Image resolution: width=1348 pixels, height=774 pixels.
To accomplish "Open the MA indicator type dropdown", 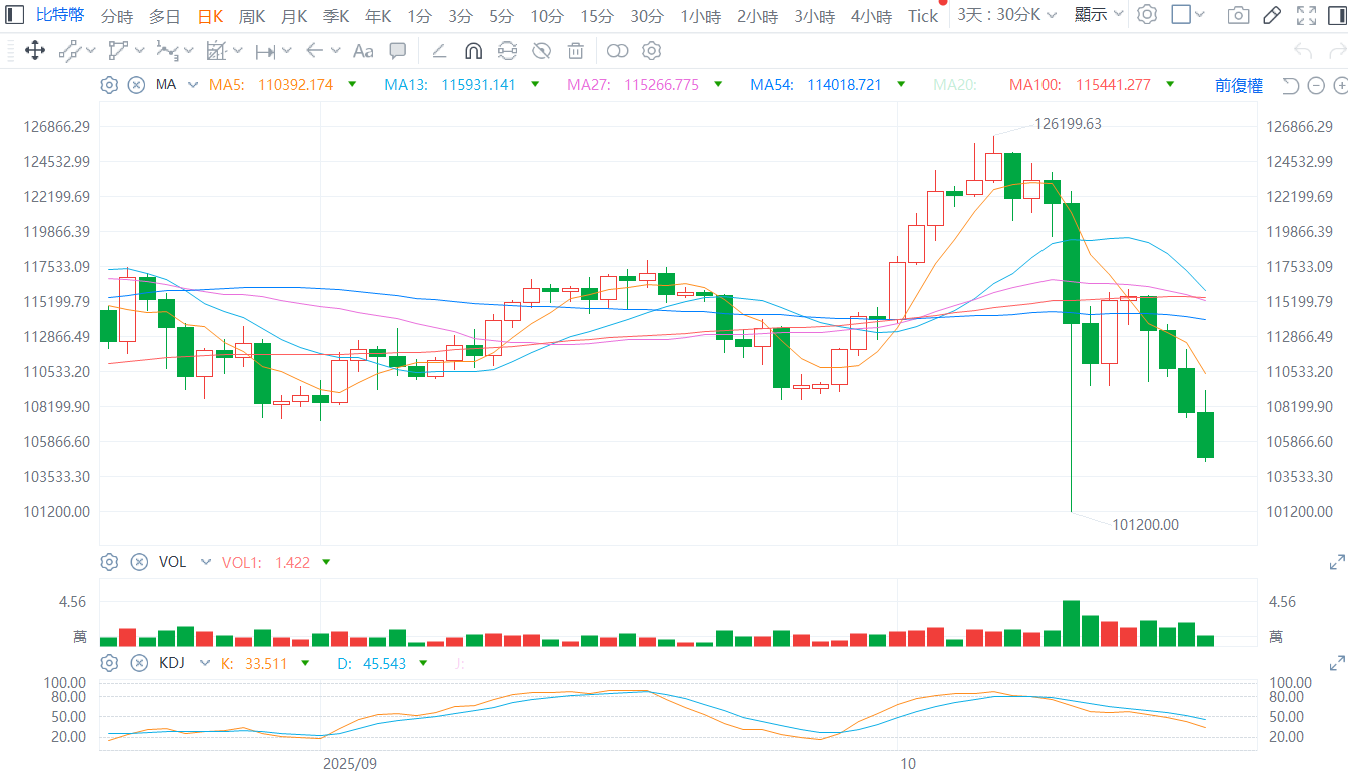I will pos(193,85).
